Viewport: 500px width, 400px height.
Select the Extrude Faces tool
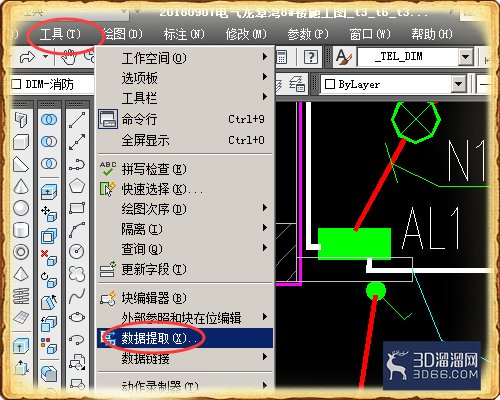point(49,192)
